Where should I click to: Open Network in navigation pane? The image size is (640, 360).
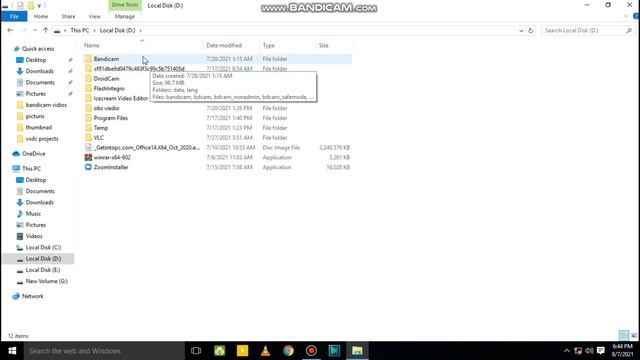tap(32, 296)
